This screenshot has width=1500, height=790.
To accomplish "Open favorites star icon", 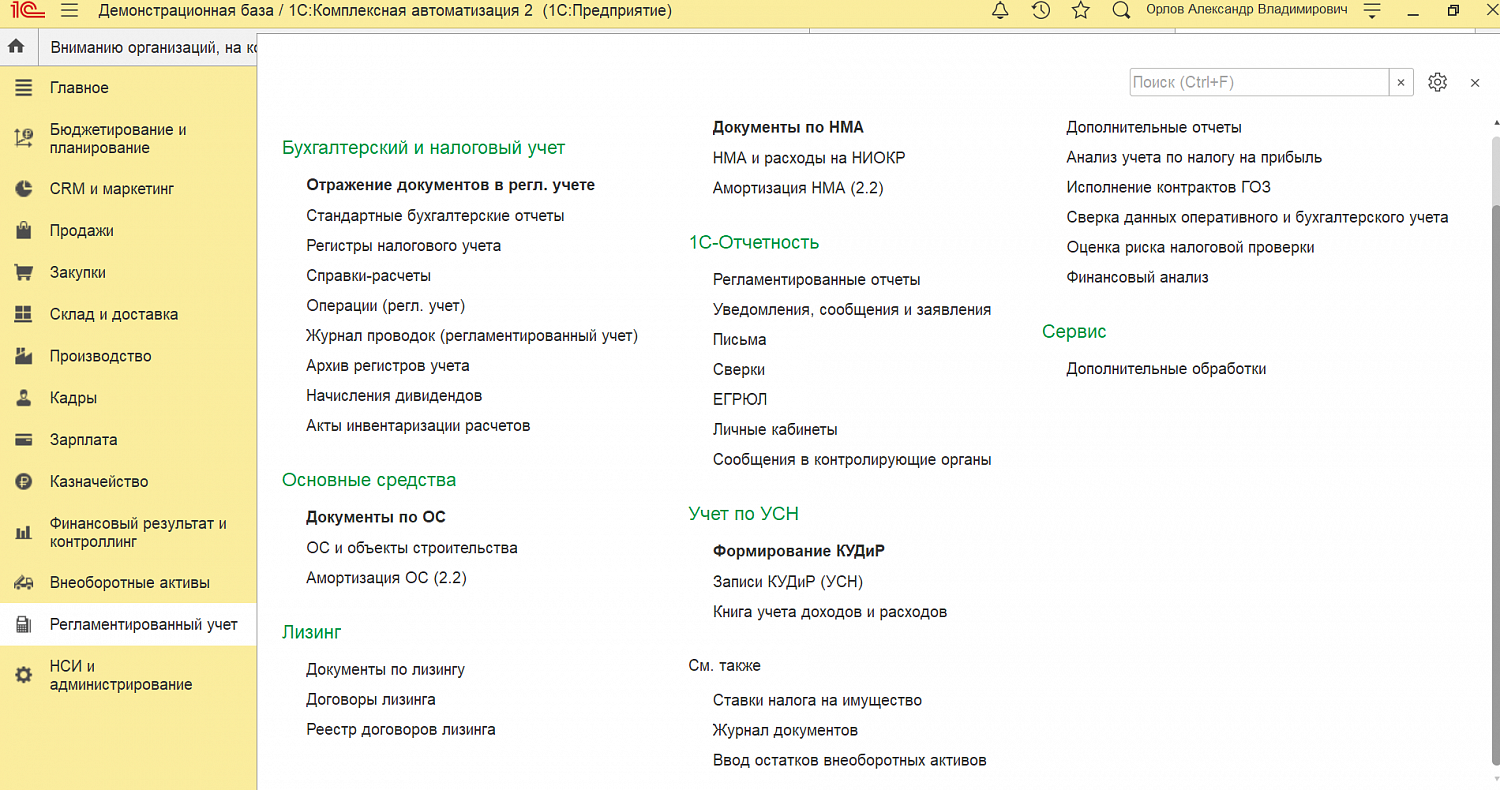I will [1080, 11].
